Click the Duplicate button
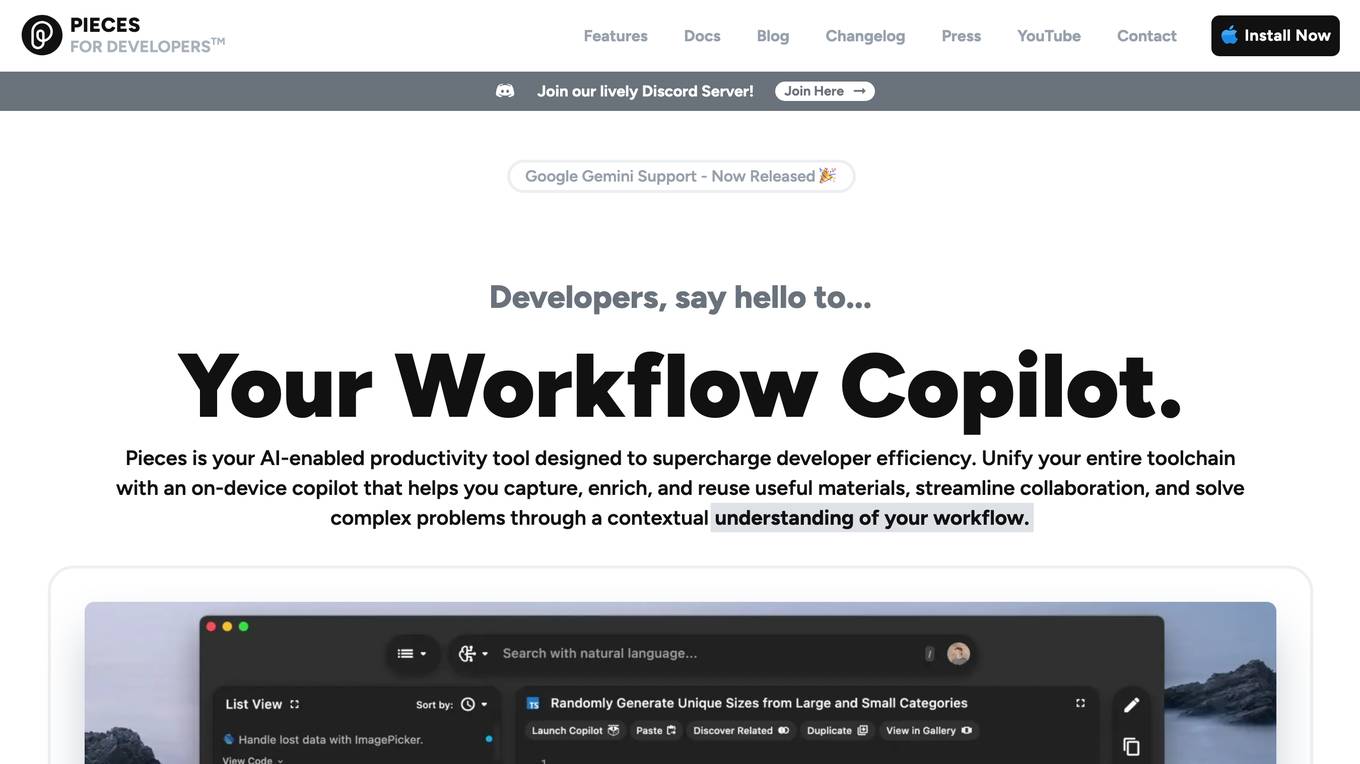The width and height of the screenshot is (1360, 764). pyautogui.click(x=838, y=730)
